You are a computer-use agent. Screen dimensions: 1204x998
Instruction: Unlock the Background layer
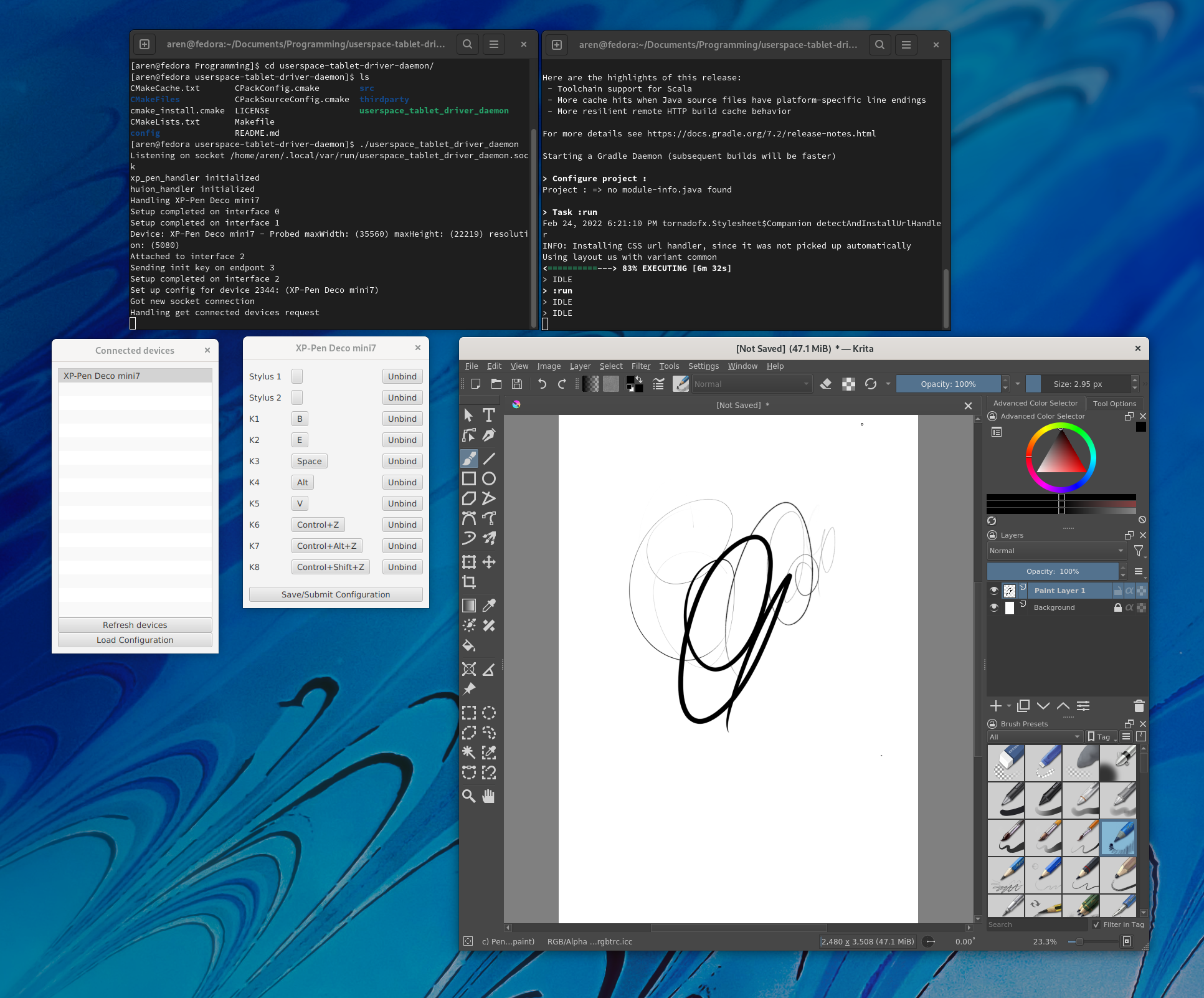click(x=1117, y=607)
